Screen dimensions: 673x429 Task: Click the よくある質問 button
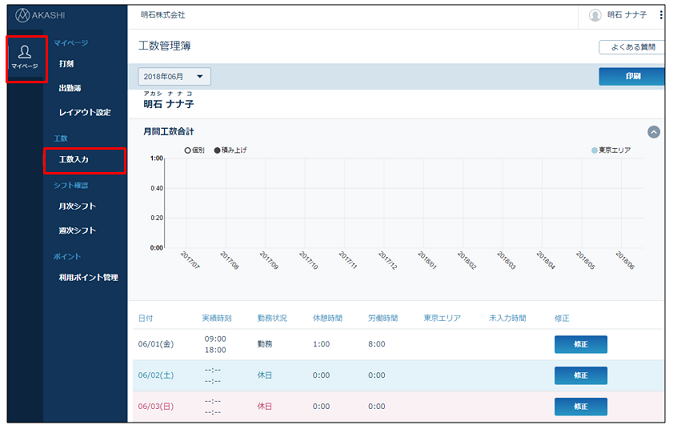pos(630,47)
